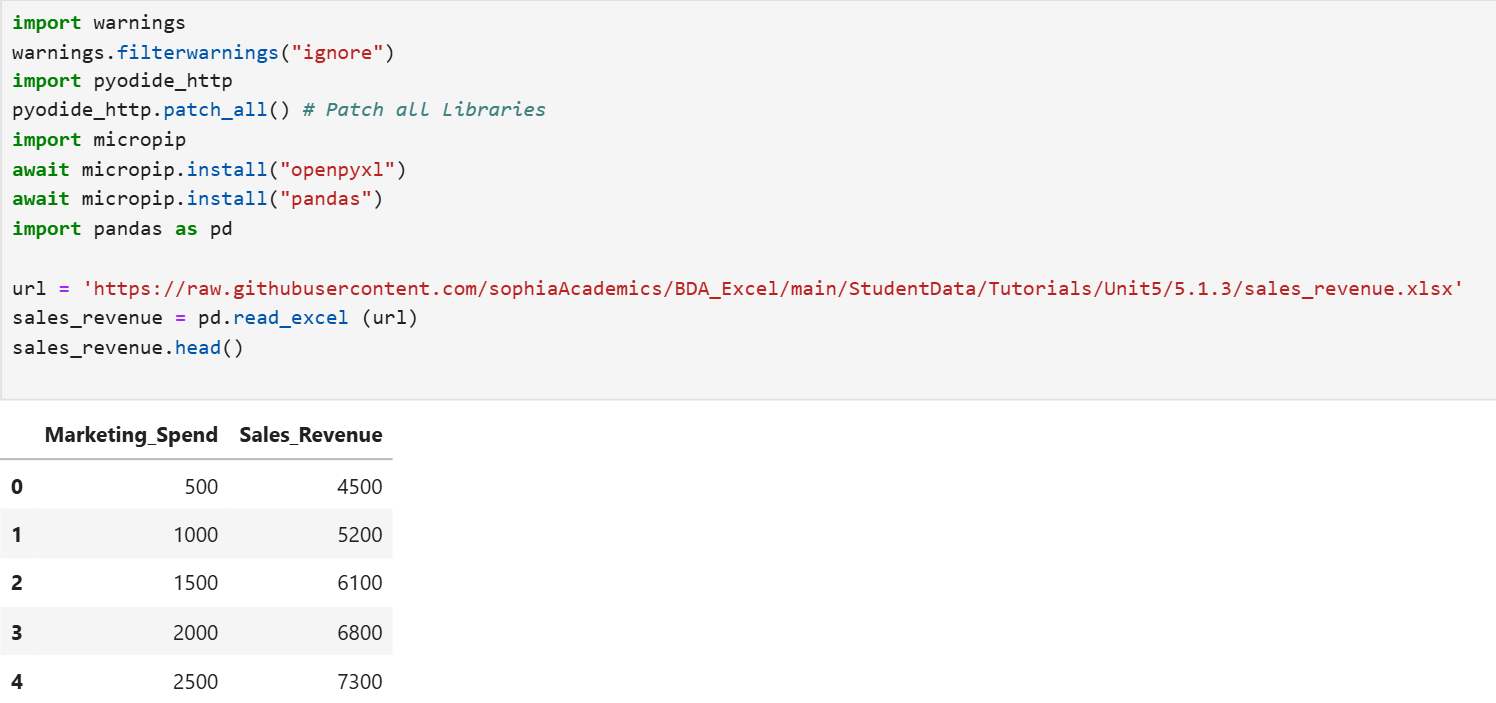
Task: Place cursor in the githubusercontent URL string
Action: (773, 289)
